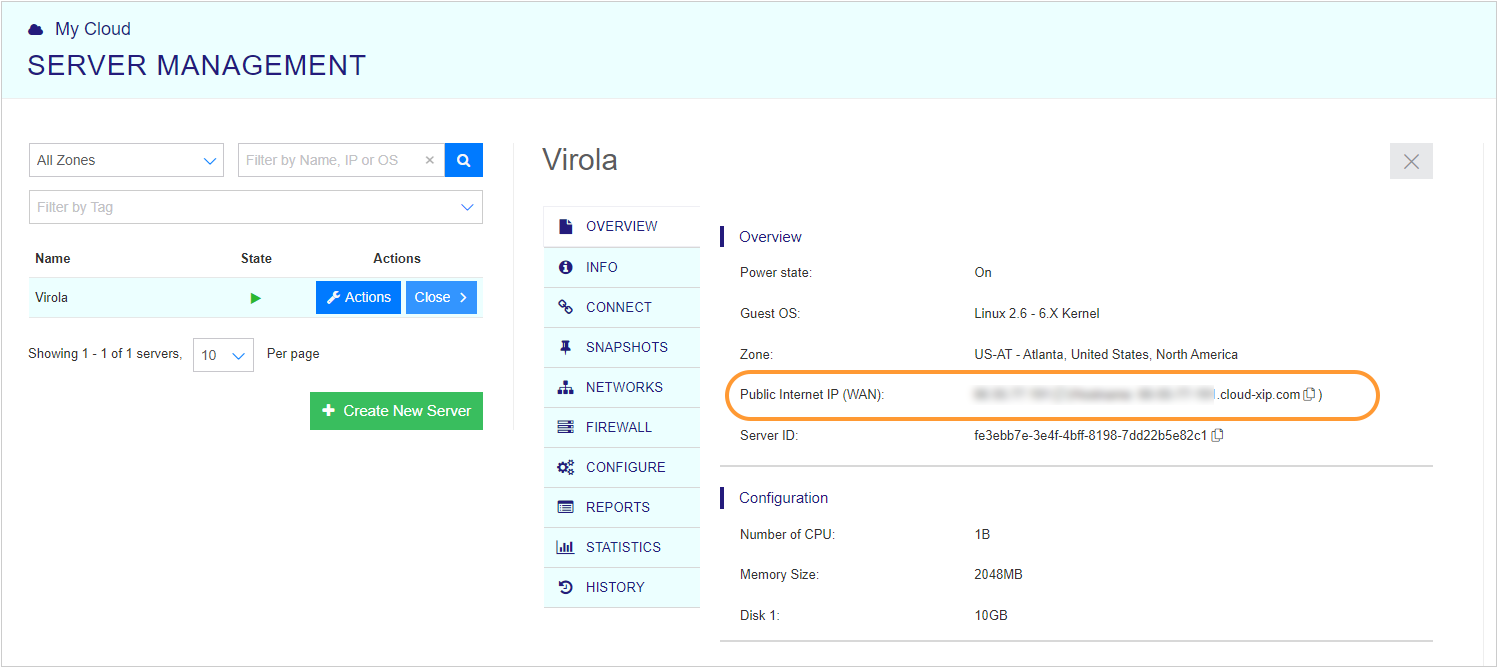Screen dimensions: 1498x668
Task: Copy the Server ID to clipboard
Action: tap(1217, 435)
